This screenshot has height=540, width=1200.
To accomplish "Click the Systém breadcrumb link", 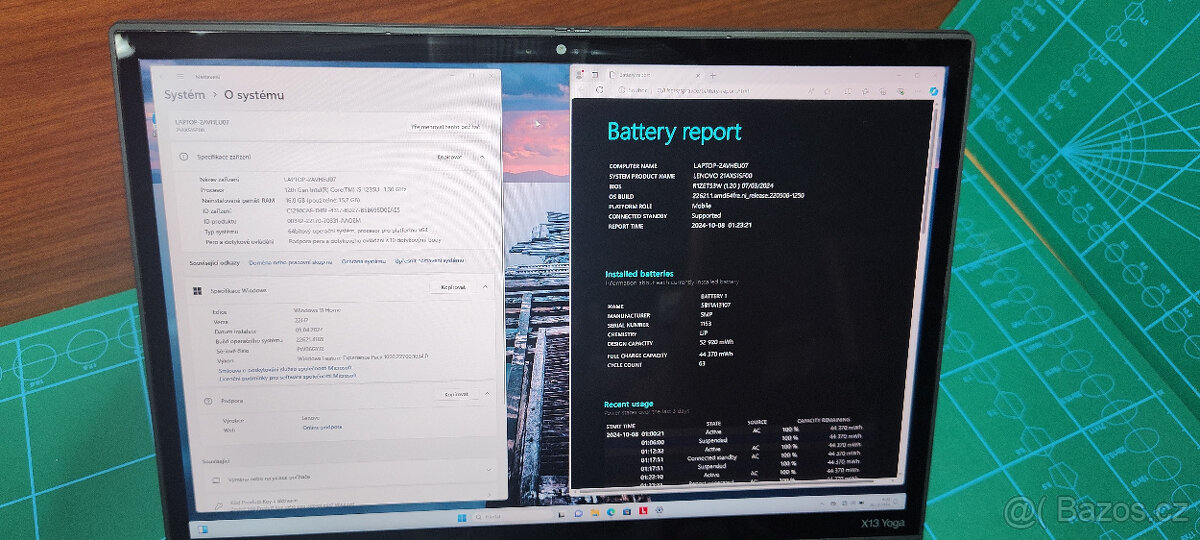I will click(186, 95).
